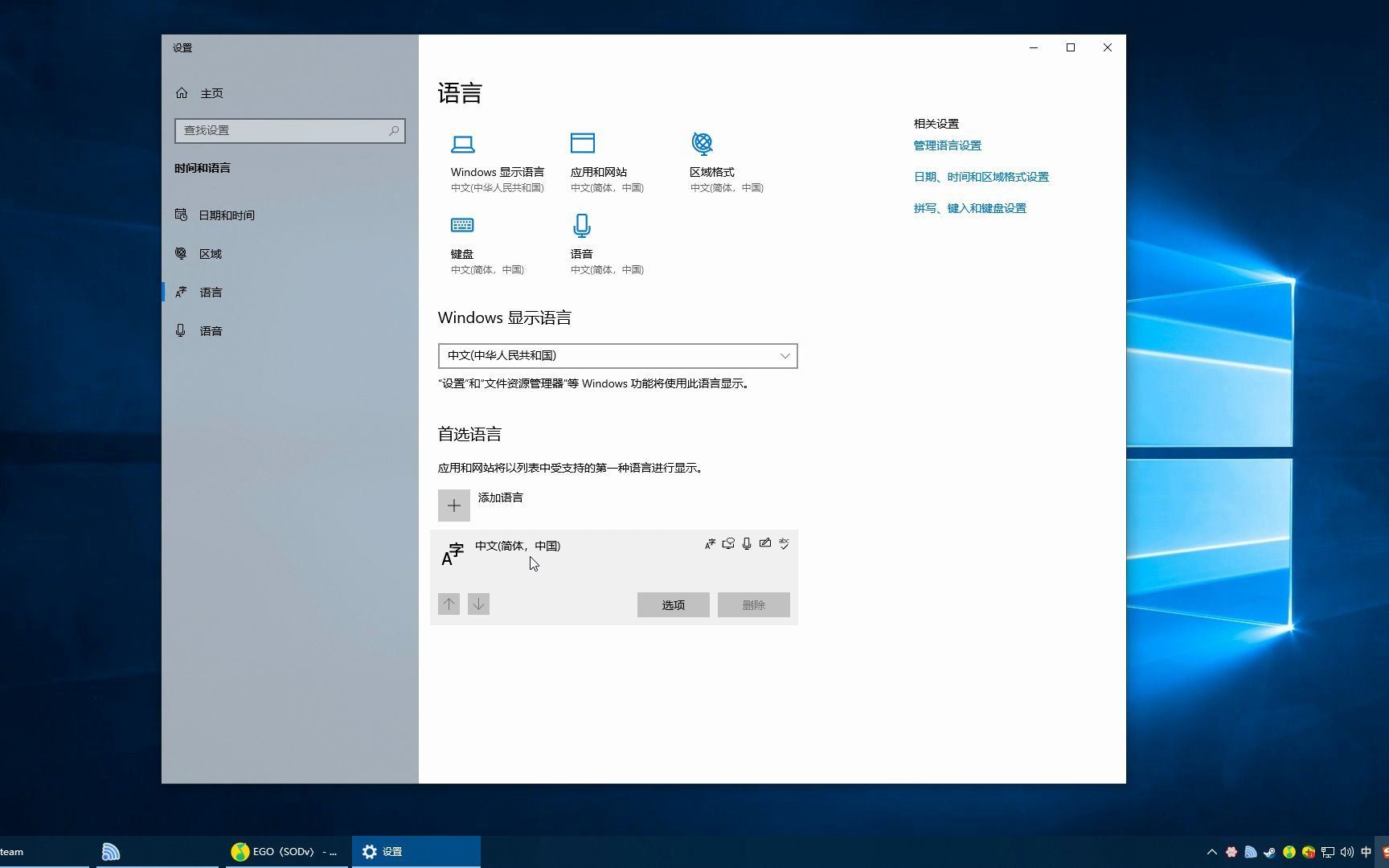Click the plus icon for 添加语言
This screenshot has height=868, width=1389.
tap(454, 506)
